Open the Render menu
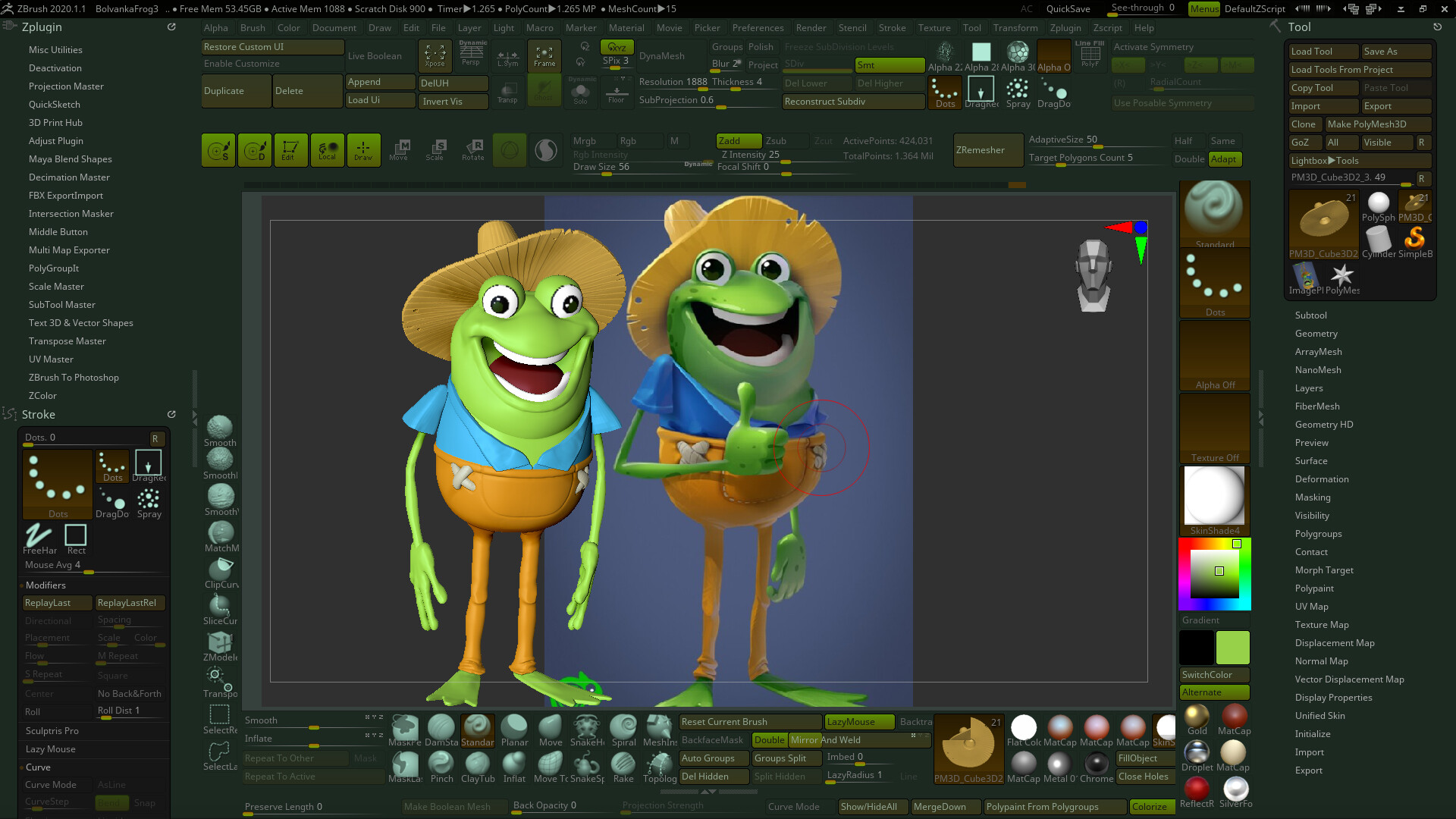 click(811, 28)
